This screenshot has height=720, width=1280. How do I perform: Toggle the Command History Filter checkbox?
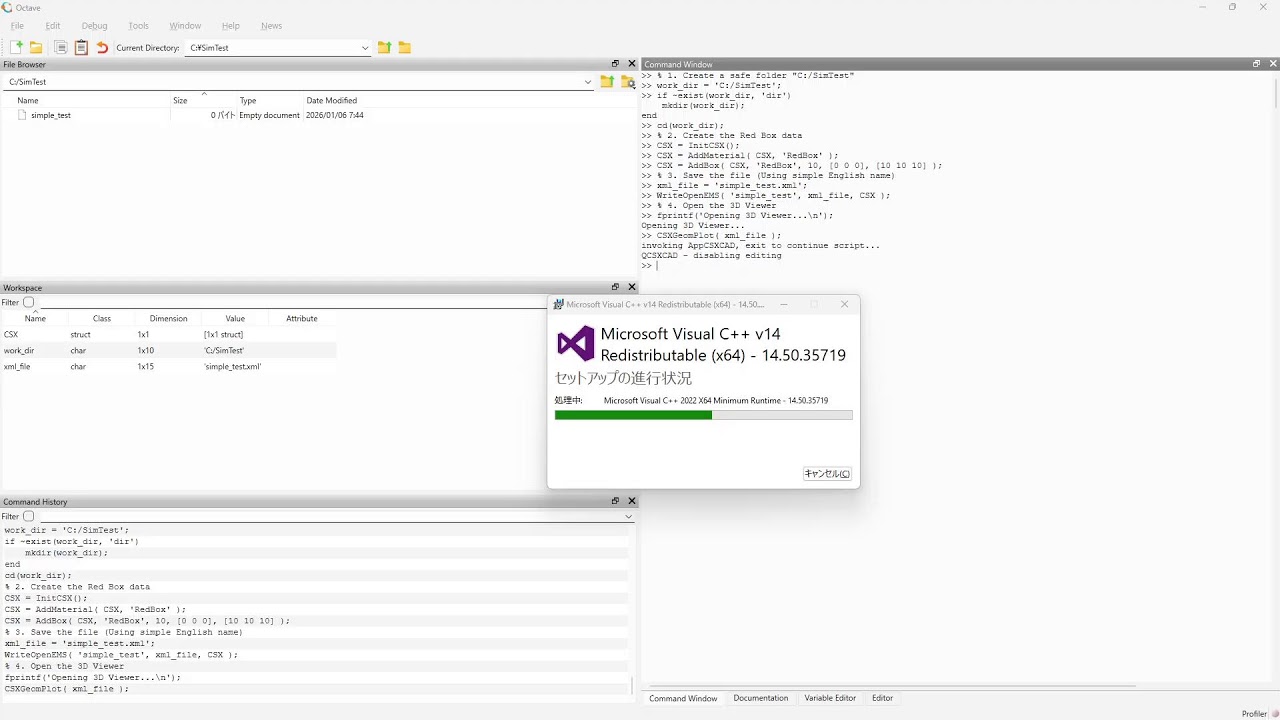pos(28,516)
